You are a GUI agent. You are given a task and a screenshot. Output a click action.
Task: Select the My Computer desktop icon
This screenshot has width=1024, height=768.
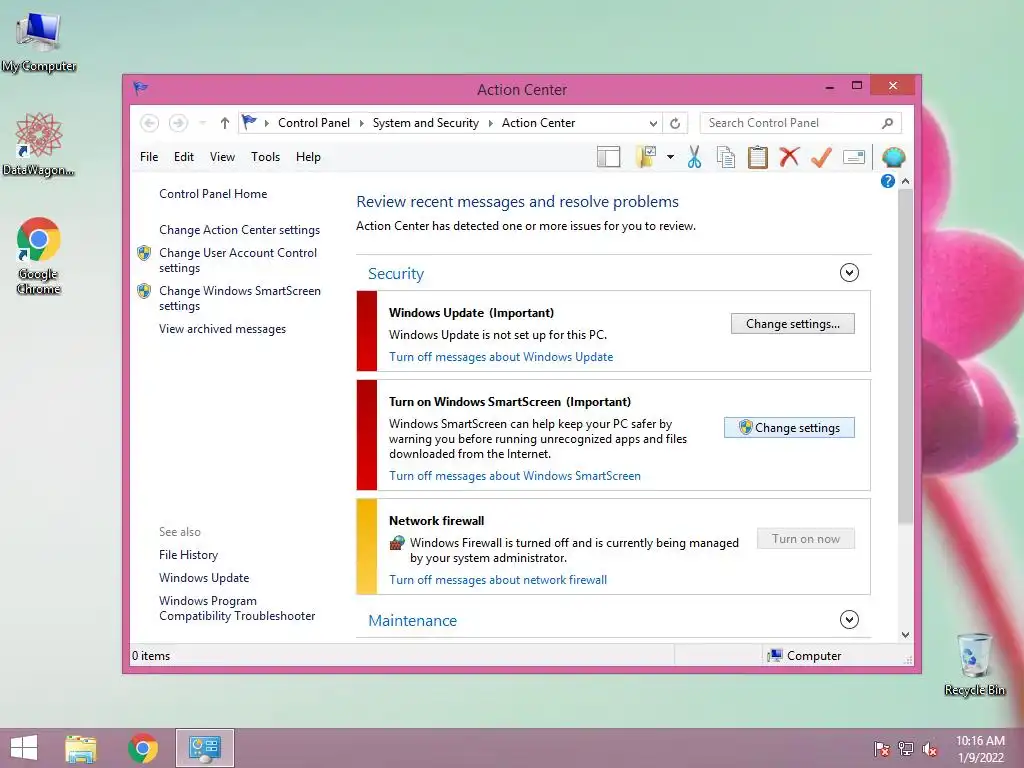[39, 43]
